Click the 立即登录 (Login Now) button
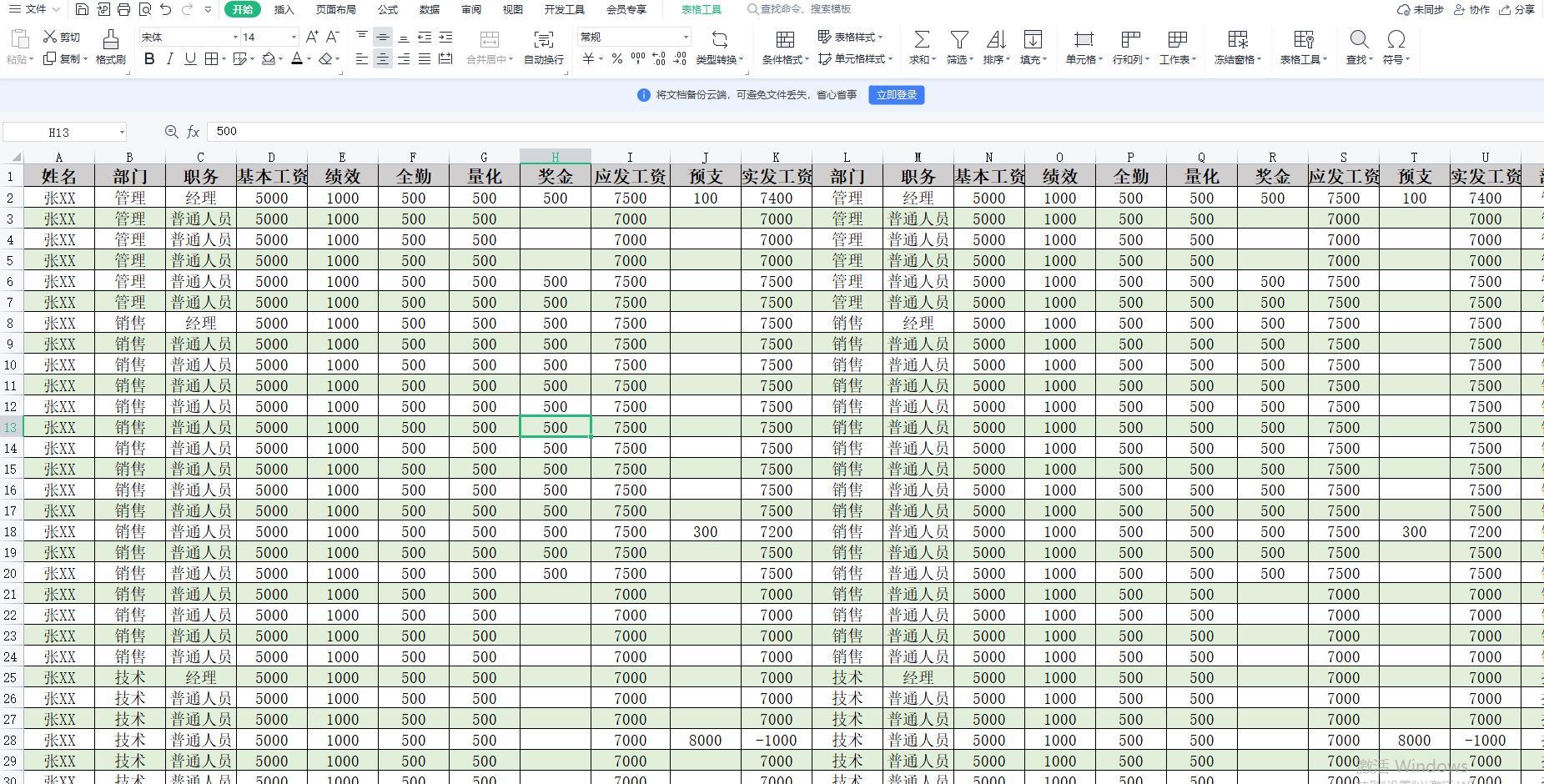The image size is (1544, 784). pos(896,95)
